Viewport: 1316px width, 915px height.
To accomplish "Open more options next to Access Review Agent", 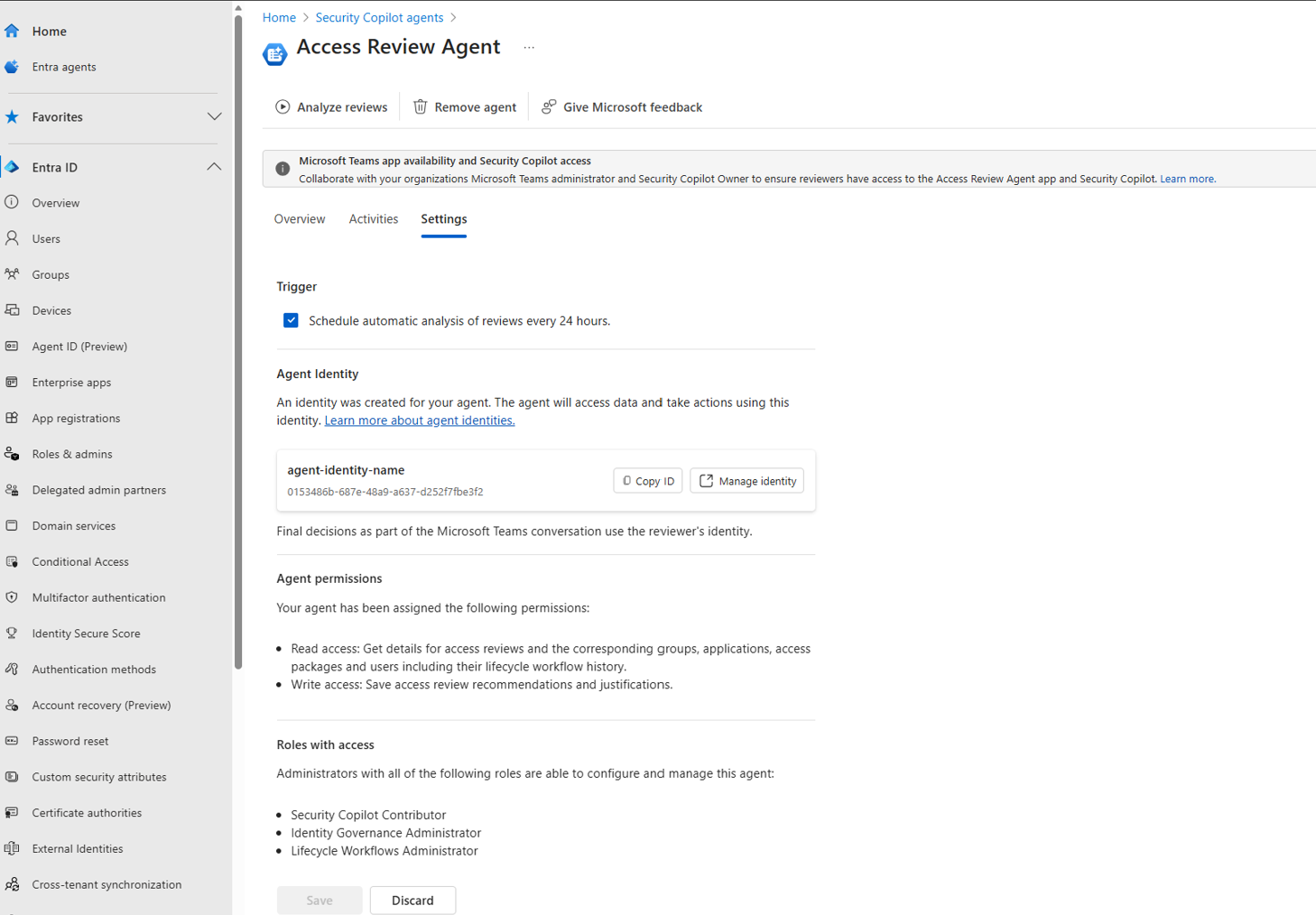I will (x=529, y=47).
